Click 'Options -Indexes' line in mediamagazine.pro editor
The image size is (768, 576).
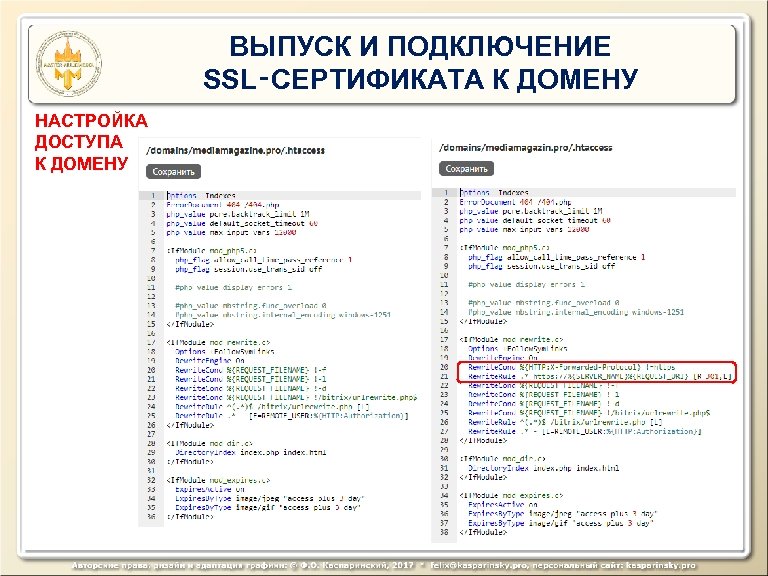click(x=201, y=195)
